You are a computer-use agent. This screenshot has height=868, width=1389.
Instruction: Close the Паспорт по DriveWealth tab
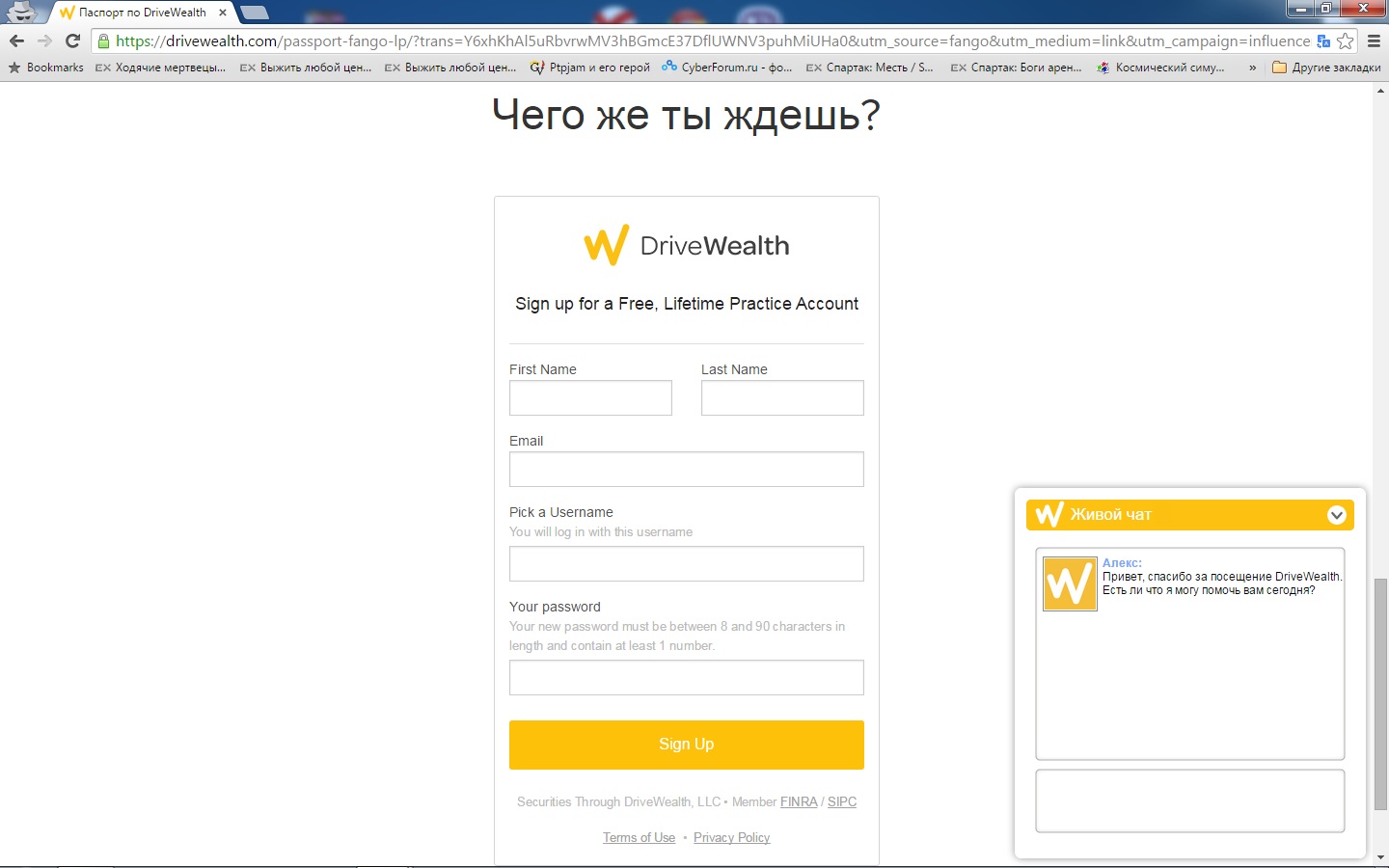click(x=223, y=13)
